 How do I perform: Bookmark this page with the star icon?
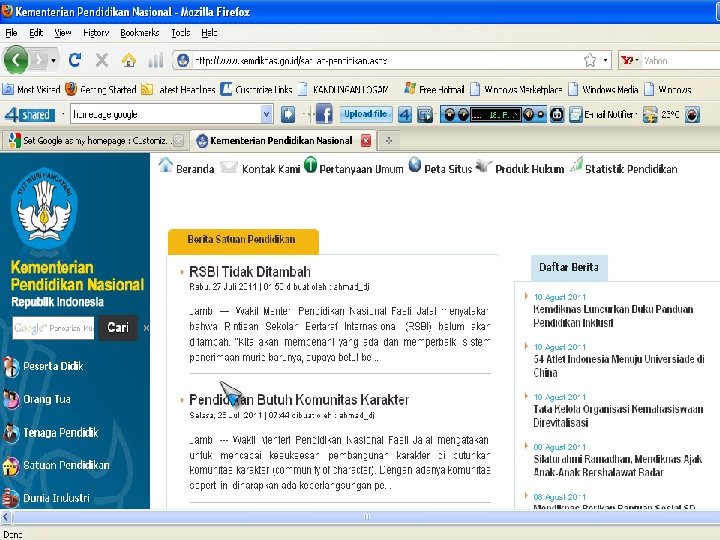point(590,60)
